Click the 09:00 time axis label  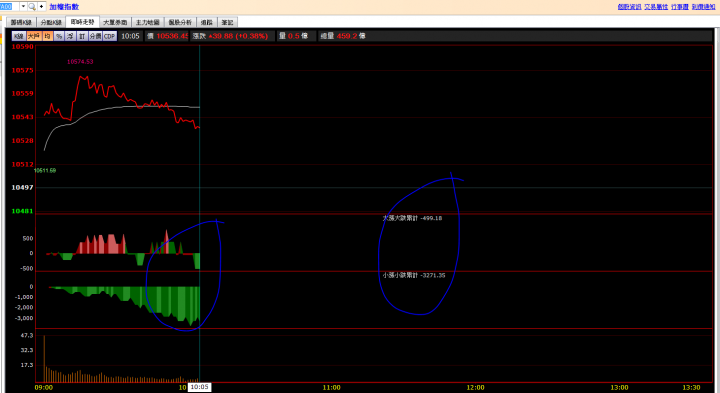(44, 387)
